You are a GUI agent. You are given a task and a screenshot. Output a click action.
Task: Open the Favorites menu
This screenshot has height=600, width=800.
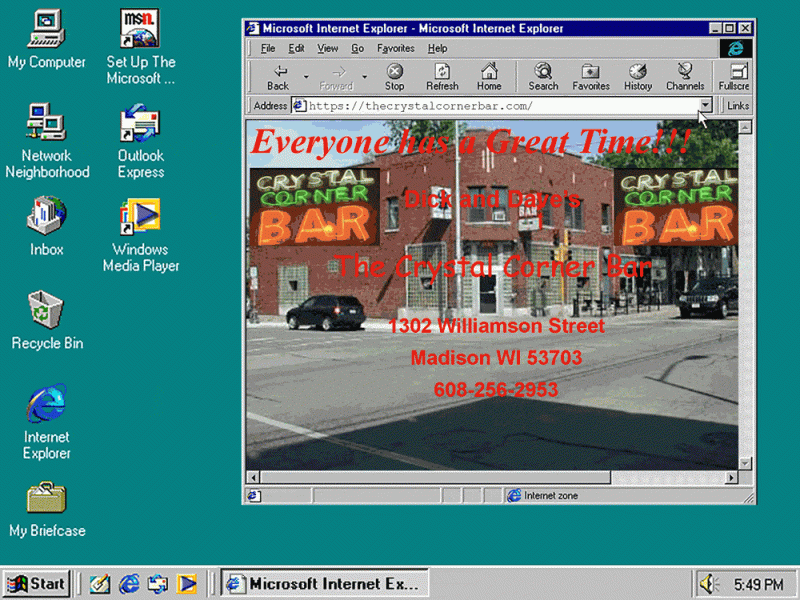click(x=395, y=48)
